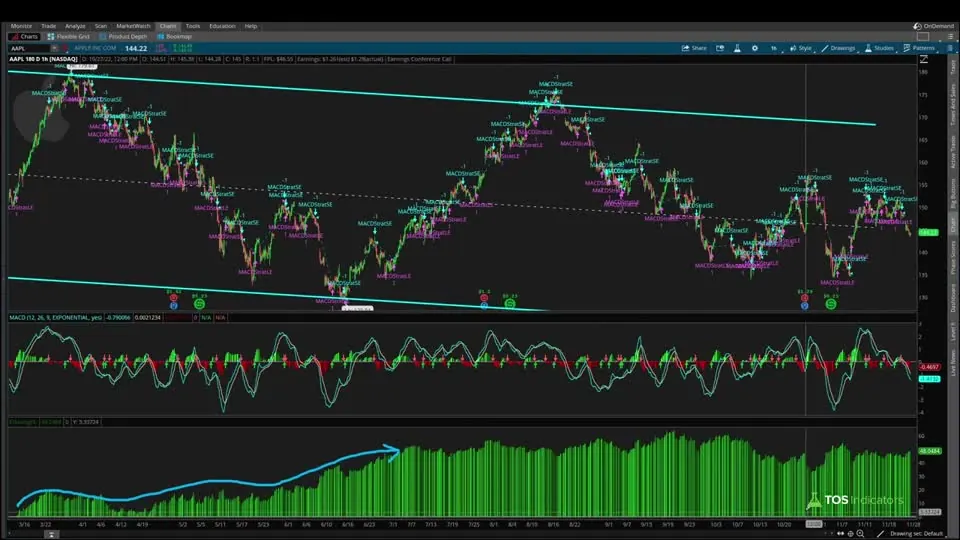Click the expand chart diagonal arrow icon

[924, 59]
